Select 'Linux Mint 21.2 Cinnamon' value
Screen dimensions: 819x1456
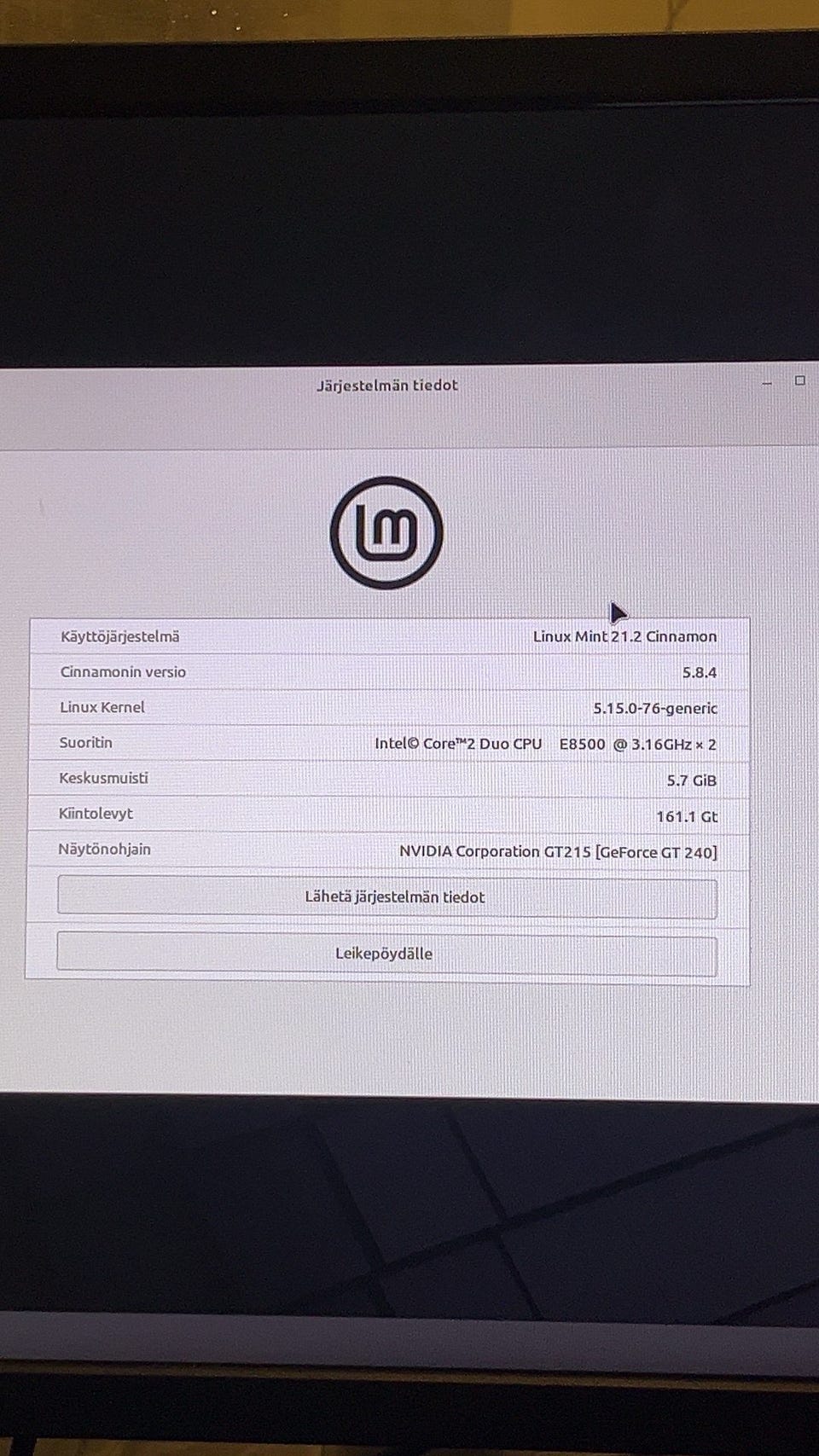(624, 636)
